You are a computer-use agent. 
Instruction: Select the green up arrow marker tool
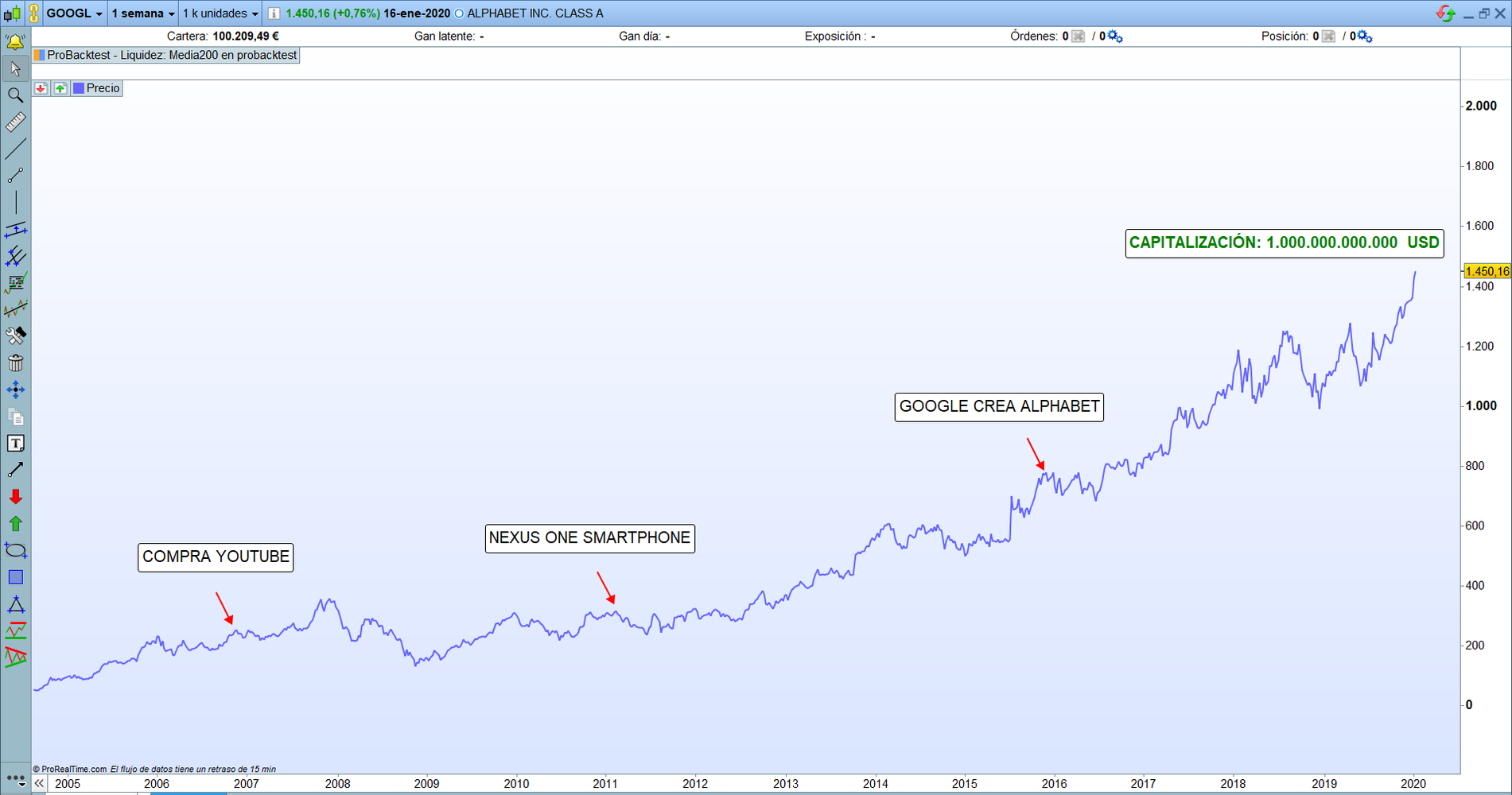[15, 524]
